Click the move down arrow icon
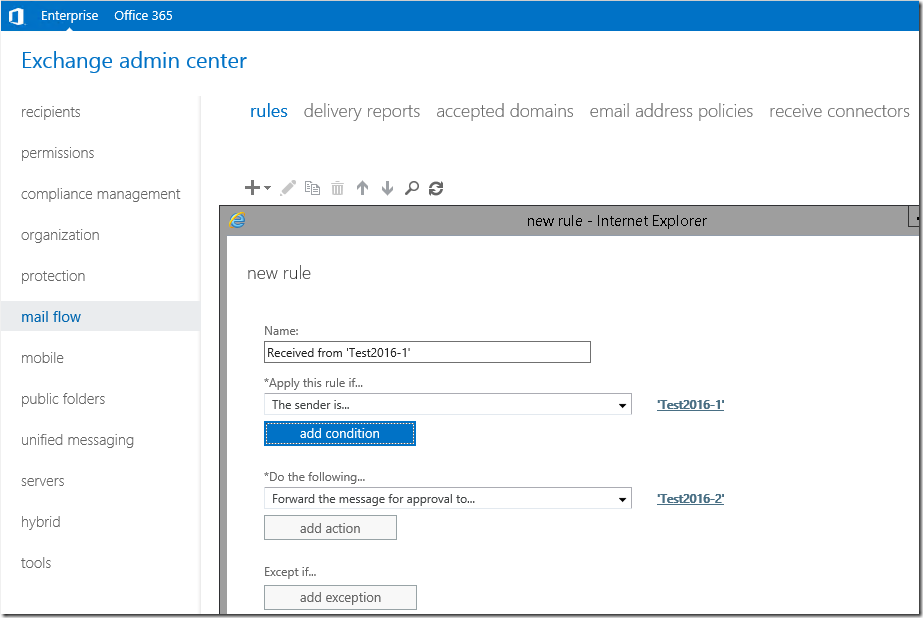This screenshot has height=618, width=923. click(387, 188)
